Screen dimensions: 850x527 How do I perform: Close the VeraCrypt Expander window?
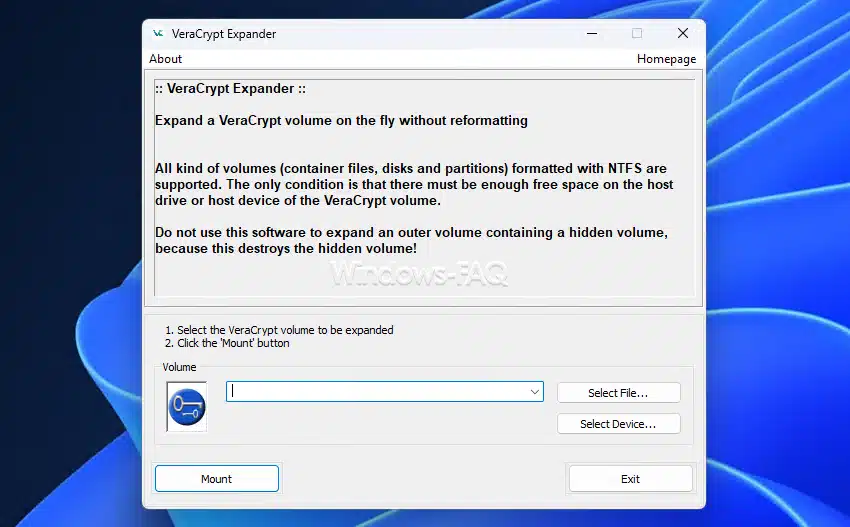click(x=683, y=34)
